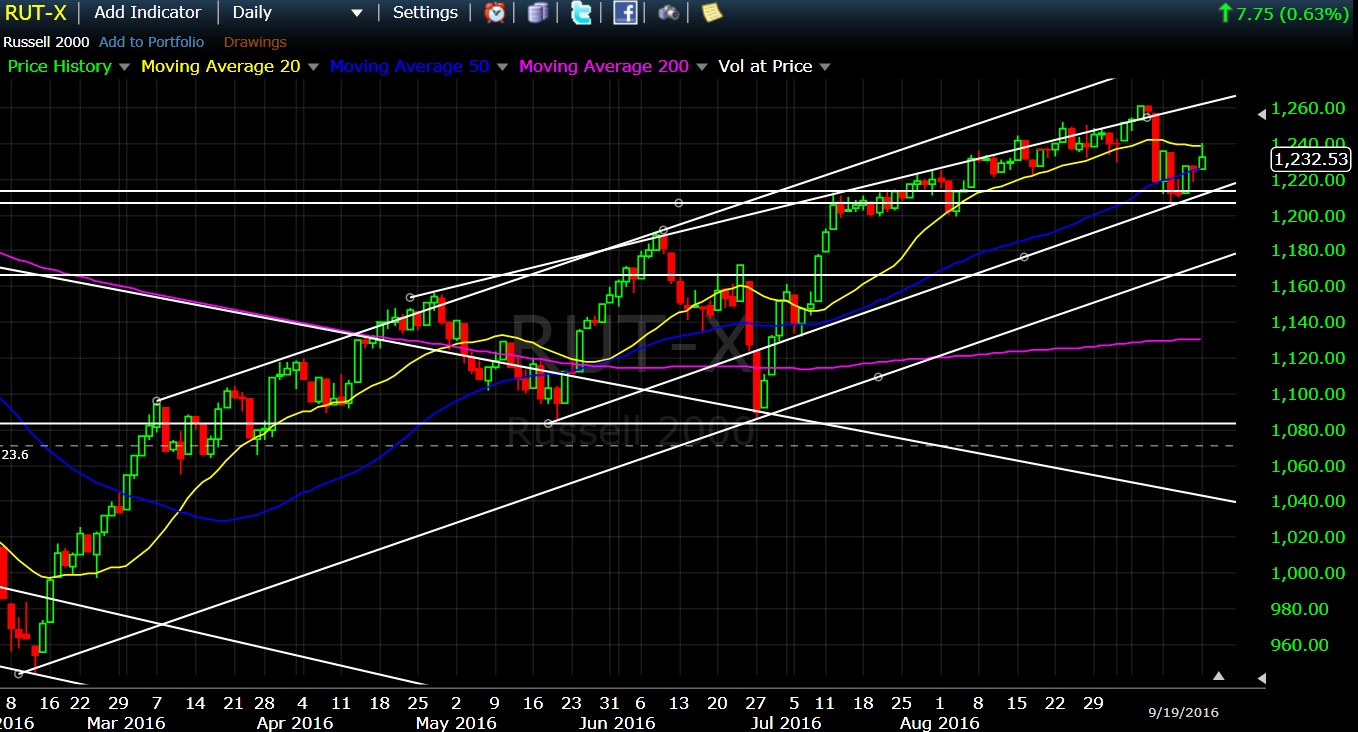Click small up triangle at chart bottom right
Viewport: 1358px width, 732px height.
(x=1218, y=676)
